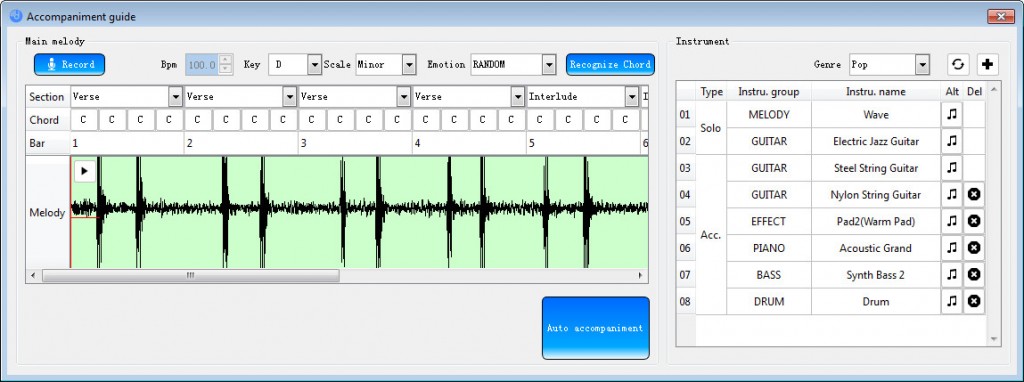Click first chord cell in bar 1

83,120
